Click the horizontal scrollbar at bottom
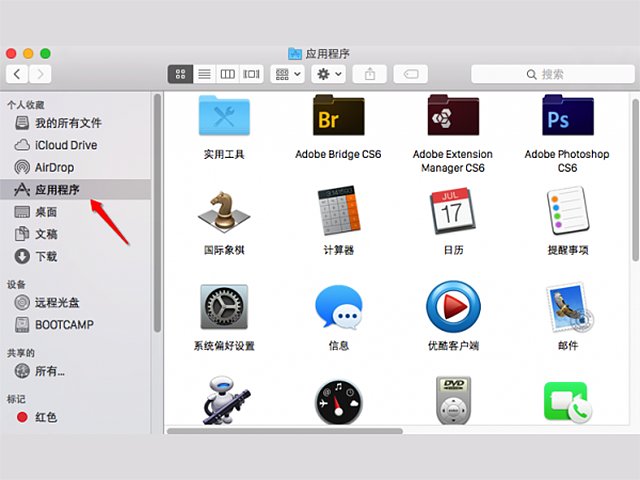 click(285, 431)
